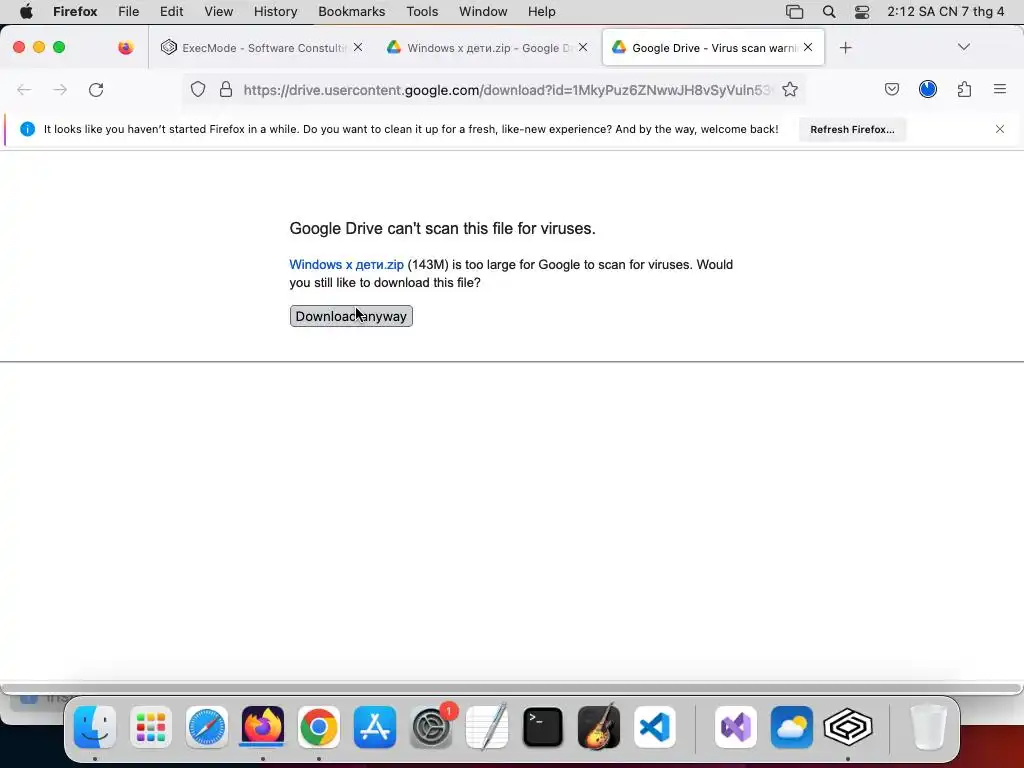
Task: Switch to ExecMode - Software Consulting tab
Action: [x=263, y=48]
